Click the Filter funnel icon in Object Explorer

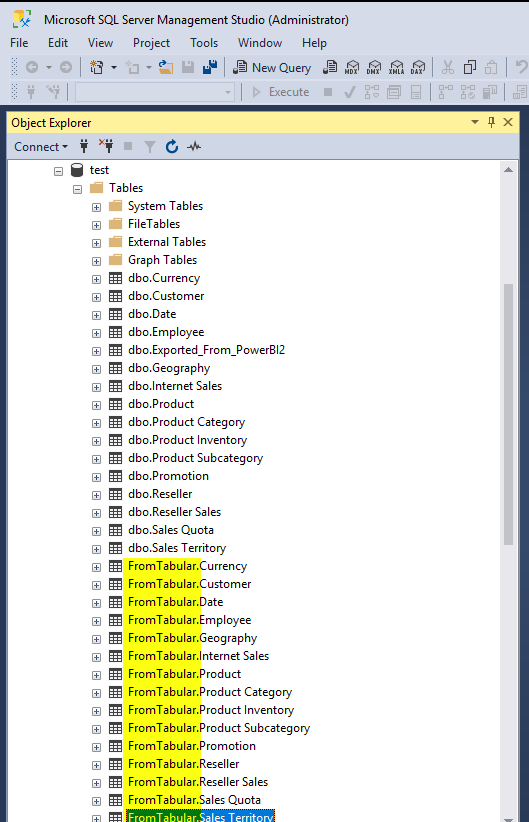[150, 147]
